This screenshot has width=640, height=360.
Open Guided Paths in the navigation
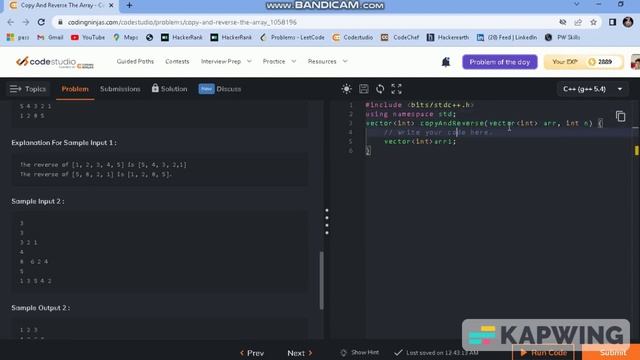point(135,61)
